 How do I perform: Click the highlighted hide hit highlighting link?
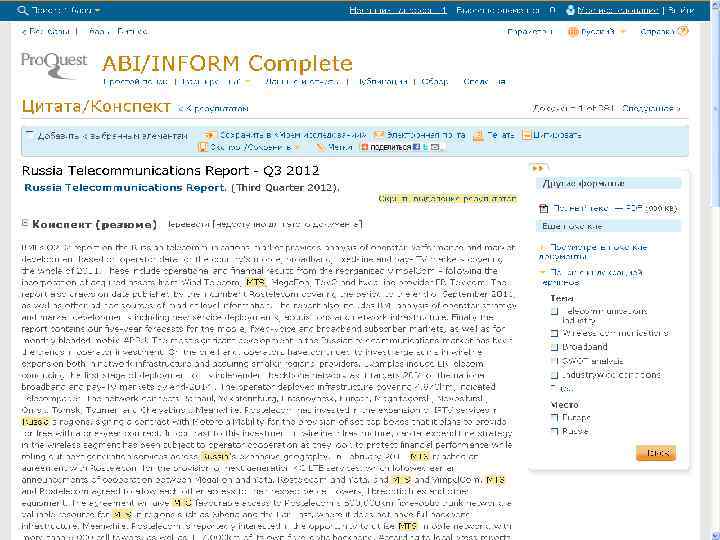tap(448, 199)
